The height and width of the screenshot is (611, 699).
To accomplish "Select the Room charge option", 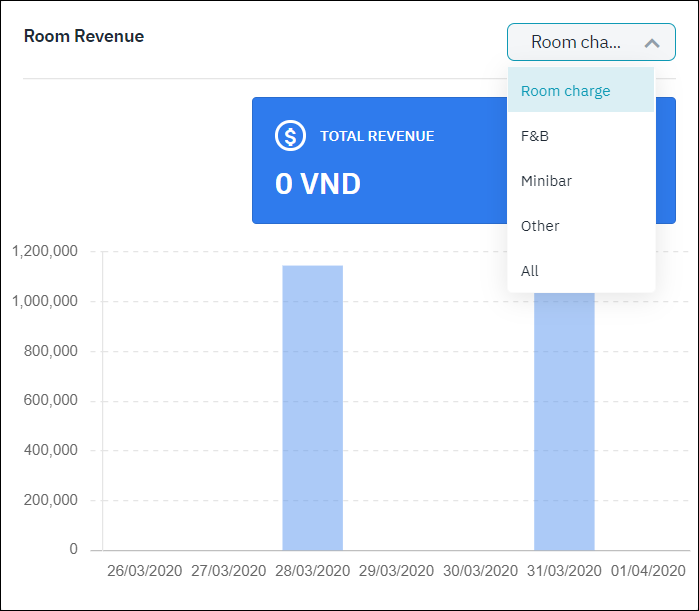I will click(565, 91).
